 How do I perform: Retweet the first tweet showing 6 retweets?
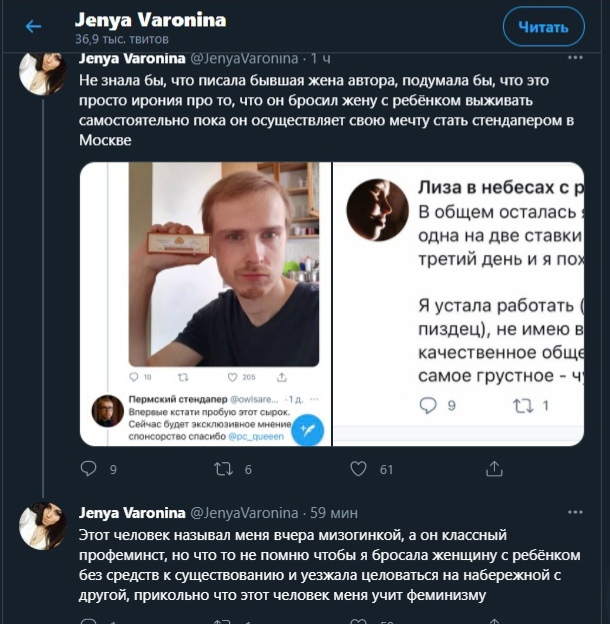click(x=225, y=468)
